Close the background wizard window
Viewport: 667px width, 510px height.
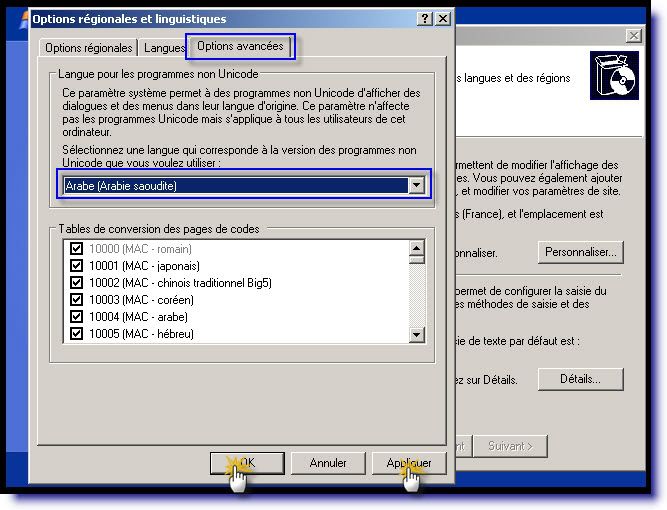[x=633, y=36]
